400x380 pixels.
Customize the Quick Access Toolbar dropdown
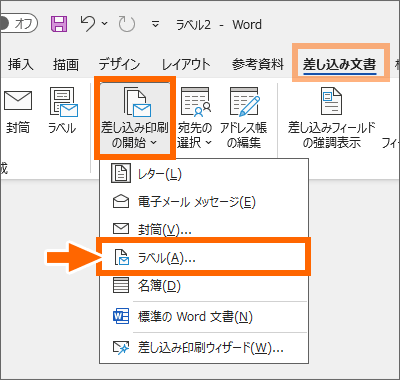click(155, 24)
